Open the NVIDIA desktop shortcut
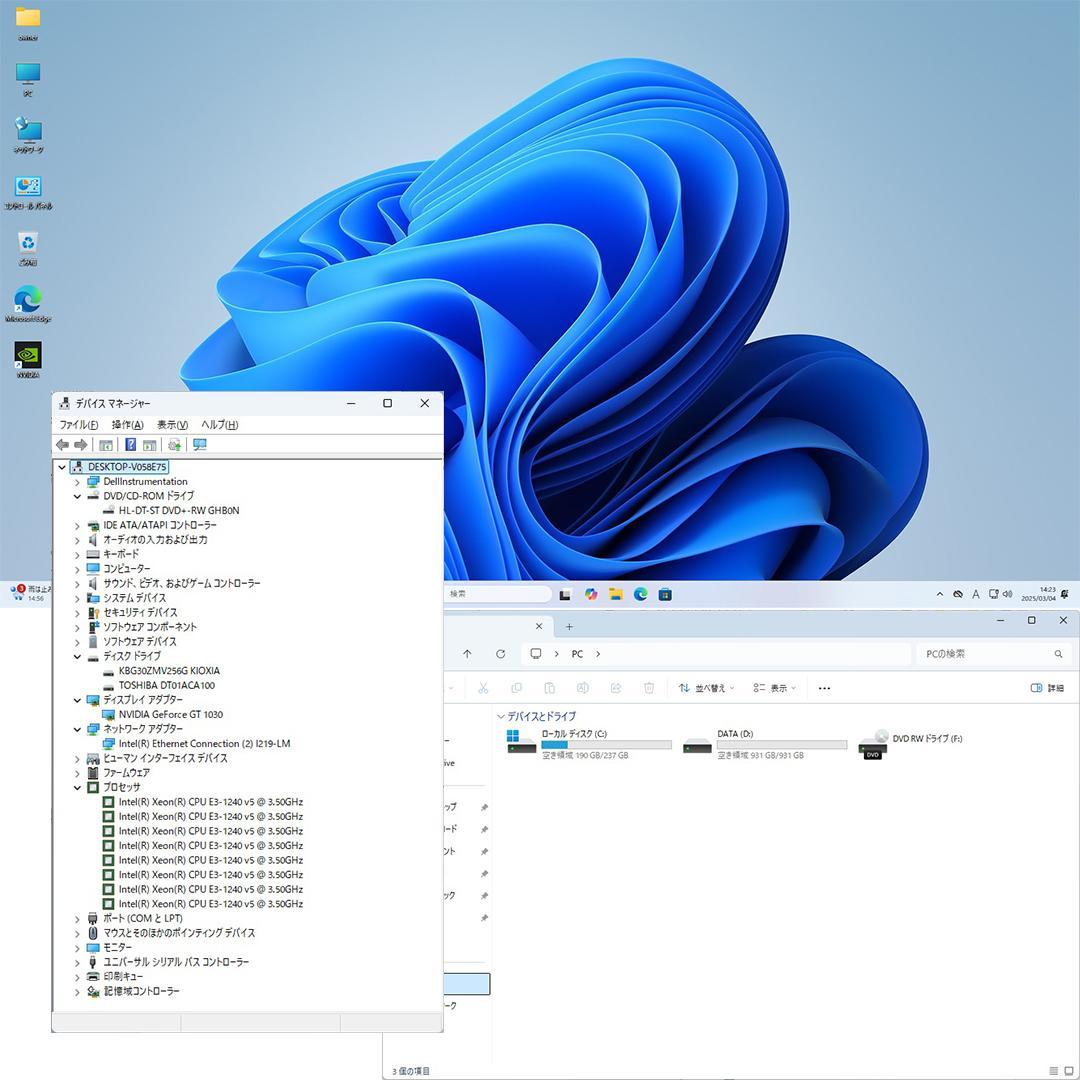Viewport: 1080px width, 1080px height. tap(28, 357)
